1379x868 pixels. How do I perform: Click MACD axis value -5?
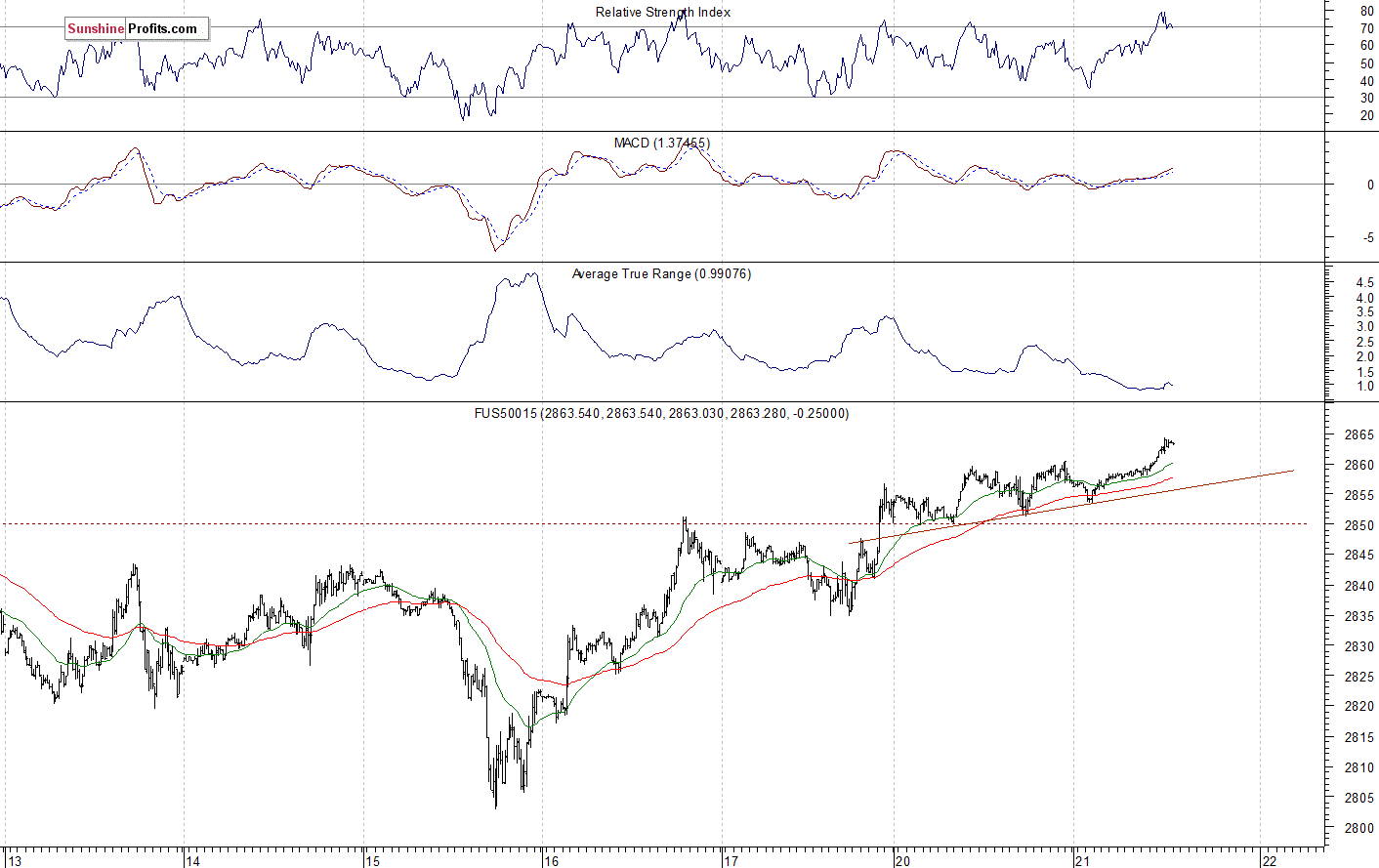pos(1369,237)
